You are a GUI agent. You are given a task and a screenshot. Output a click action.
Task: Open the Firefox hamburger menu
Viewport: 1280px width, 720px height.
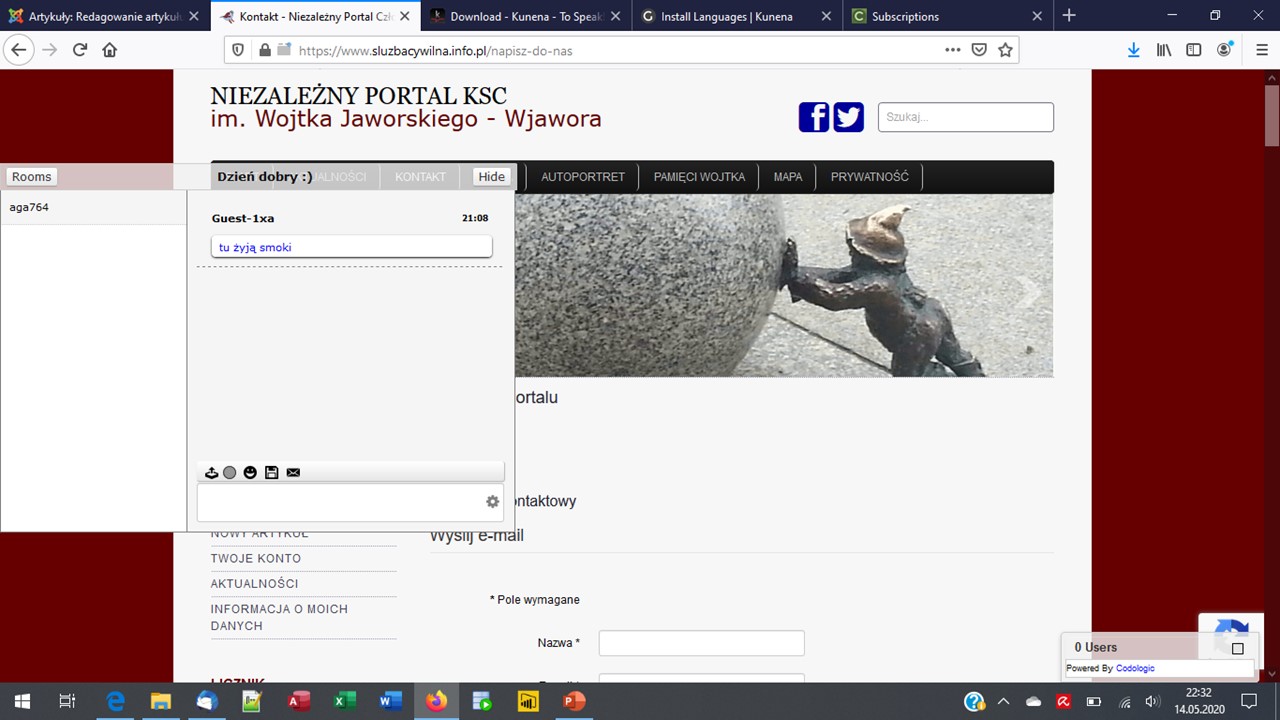pyautogui.click(x=1262, y=50)
